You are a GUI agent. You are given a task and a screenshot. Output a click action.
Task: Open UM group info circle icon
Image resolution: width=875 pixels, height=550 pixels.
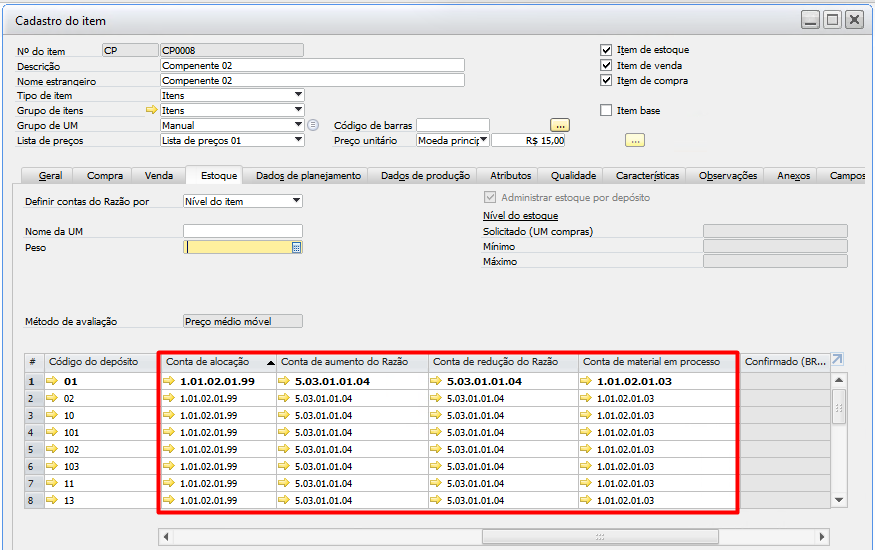pos(313,125)
